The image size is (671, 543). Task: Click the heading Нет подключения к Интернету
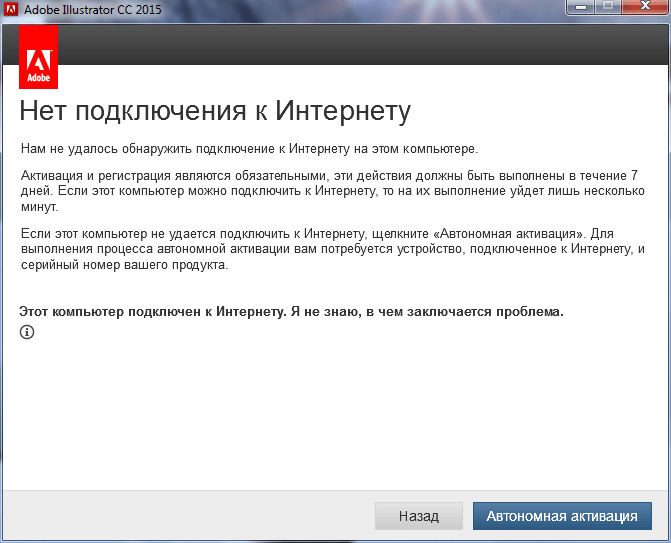click(x=215, y=112)
